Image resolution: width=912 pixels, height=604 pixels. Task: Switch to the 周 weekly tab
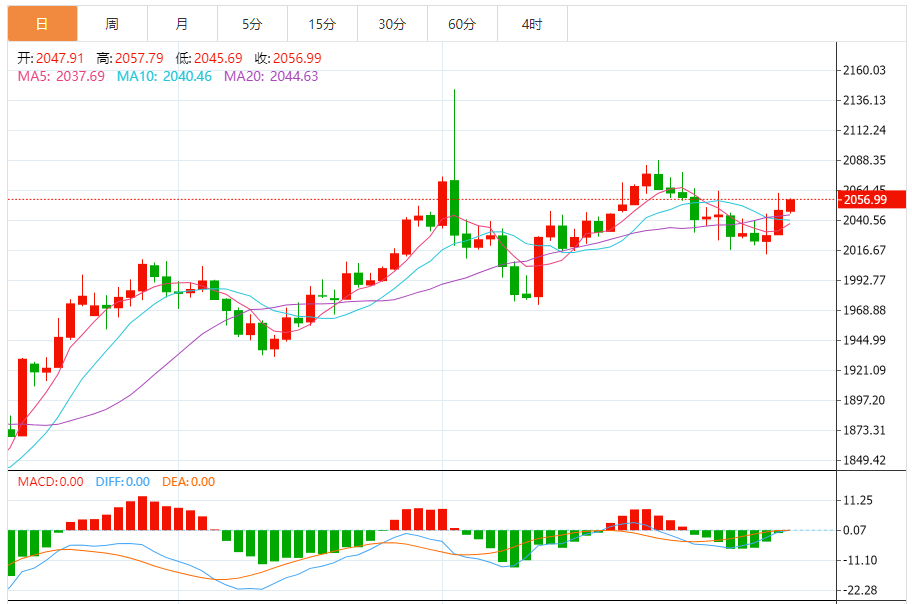point(112,24)
